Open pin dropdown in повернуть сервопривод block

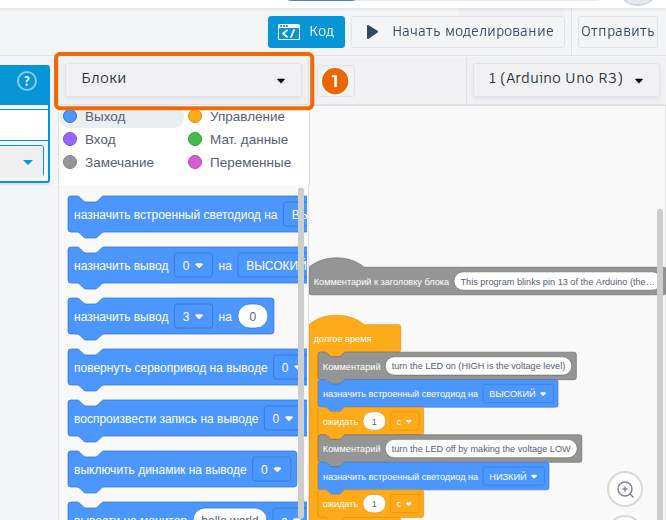pos(290,368)
